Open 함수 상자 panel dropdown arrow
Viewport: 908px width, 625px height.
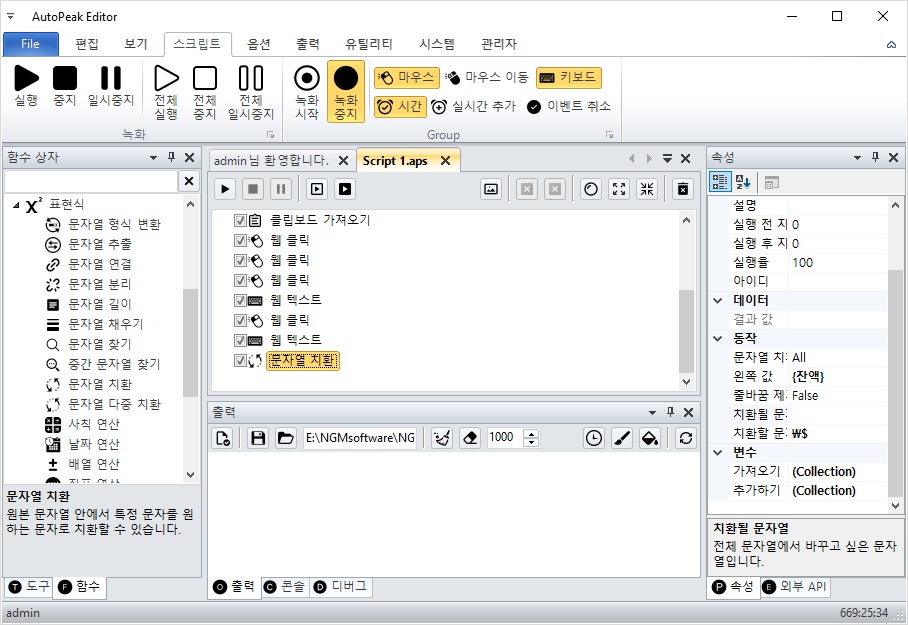pyautogui.click(x=153, y=158)
